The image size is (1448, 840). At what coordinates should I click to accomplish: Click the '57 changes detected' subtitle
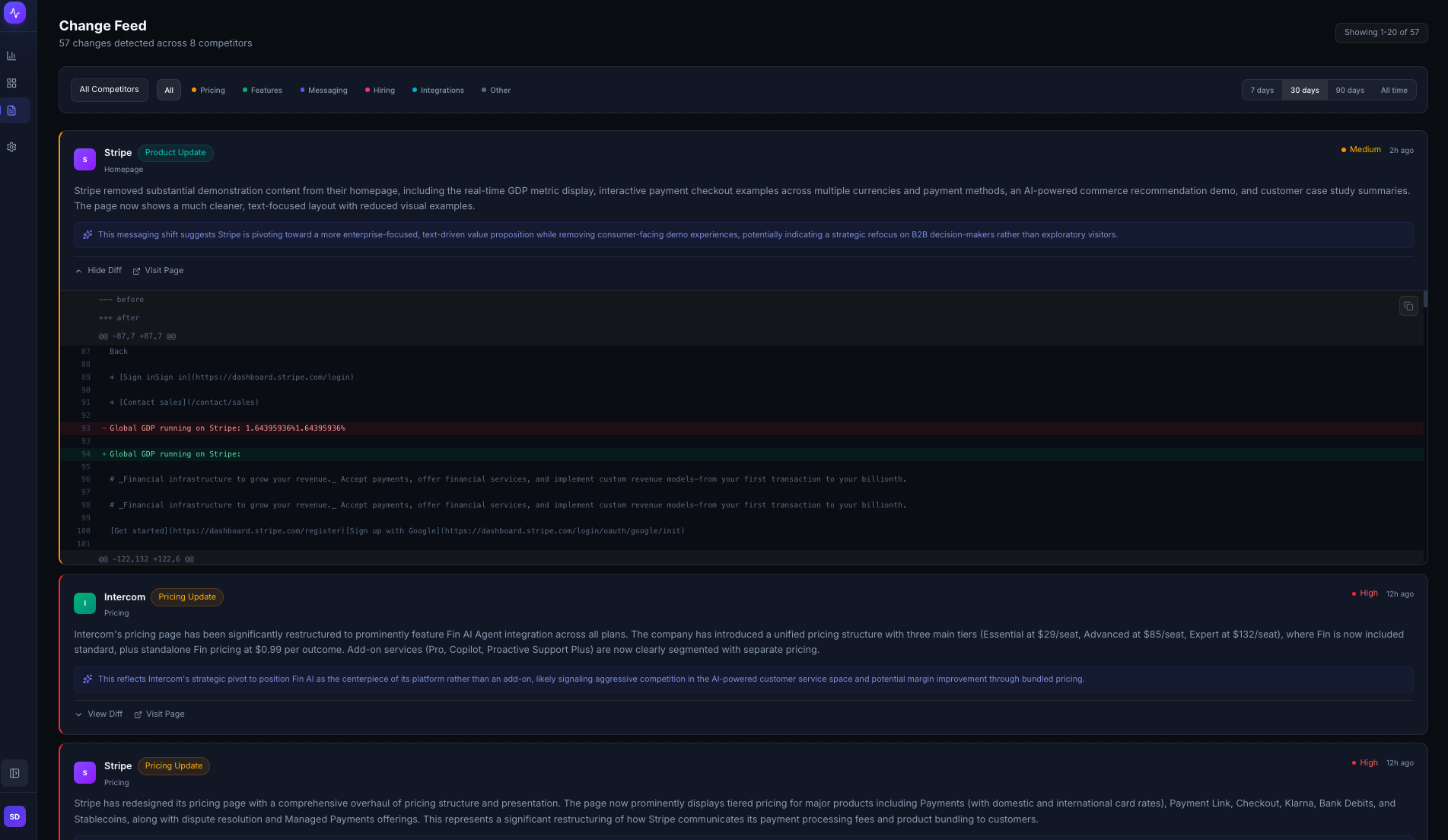155,43
